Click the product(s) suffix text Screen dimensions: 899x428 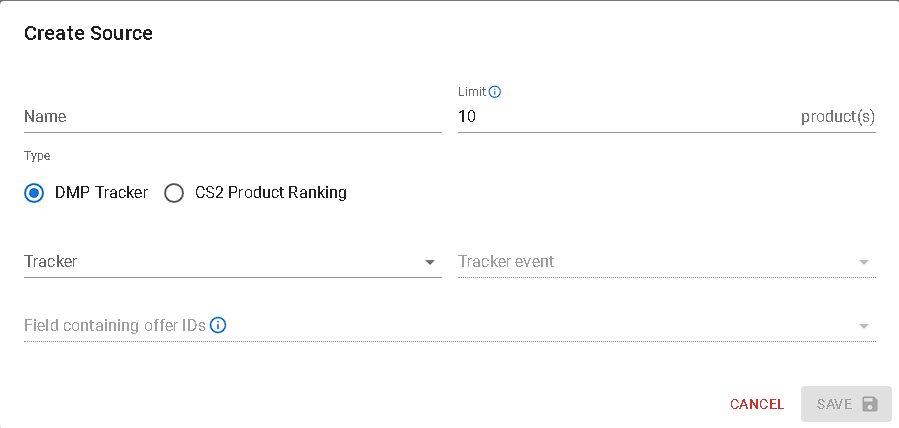click(x=838, y=117)
